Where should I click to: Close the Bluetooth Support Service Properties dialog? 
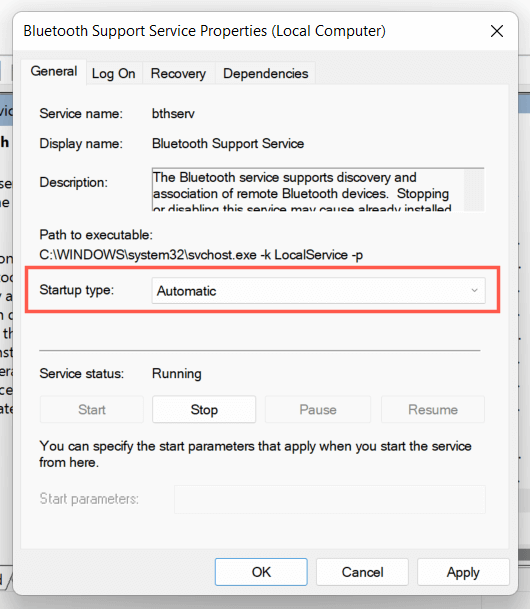(x=497, y=31)
